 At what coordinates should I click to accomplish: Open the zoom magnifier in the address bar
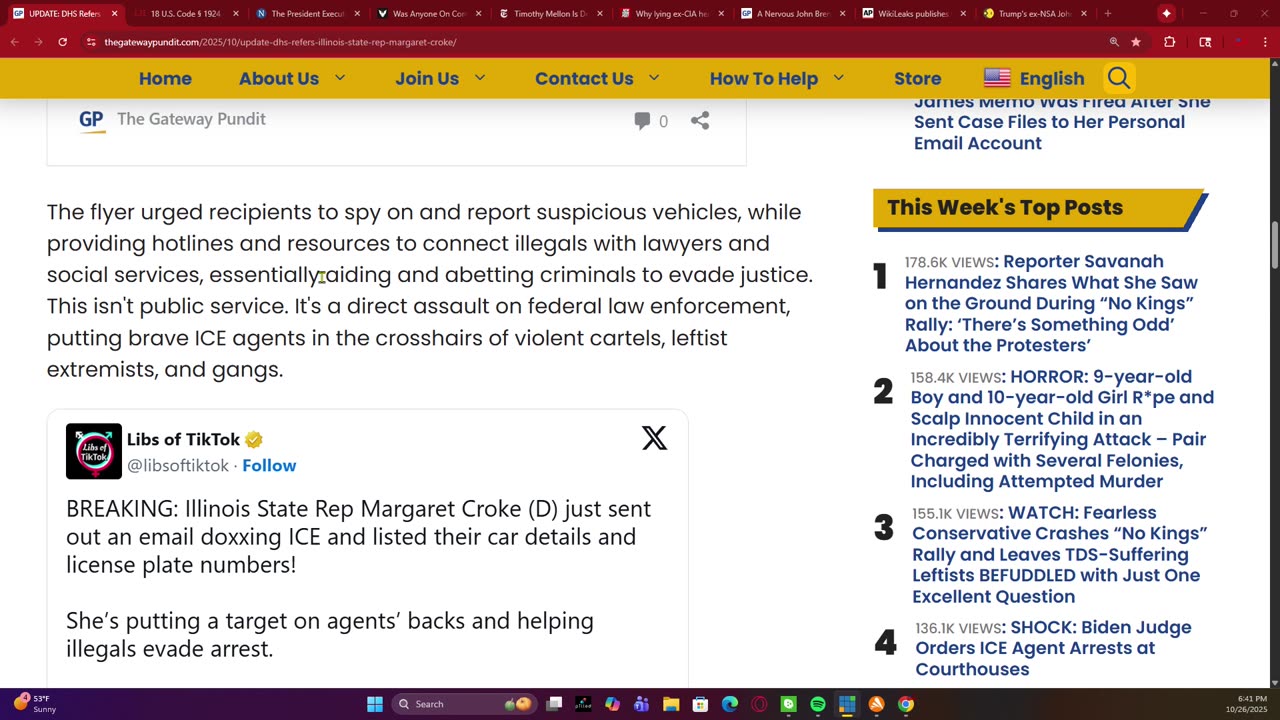pyautogui.click(x=1114, y=42)
